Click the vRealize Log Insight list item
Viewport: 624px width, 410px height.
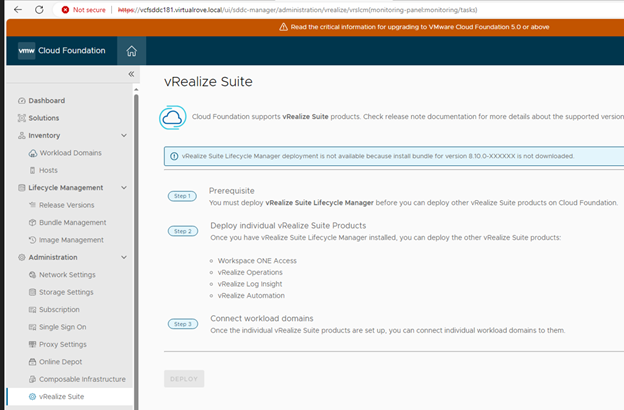pos(250,284)
